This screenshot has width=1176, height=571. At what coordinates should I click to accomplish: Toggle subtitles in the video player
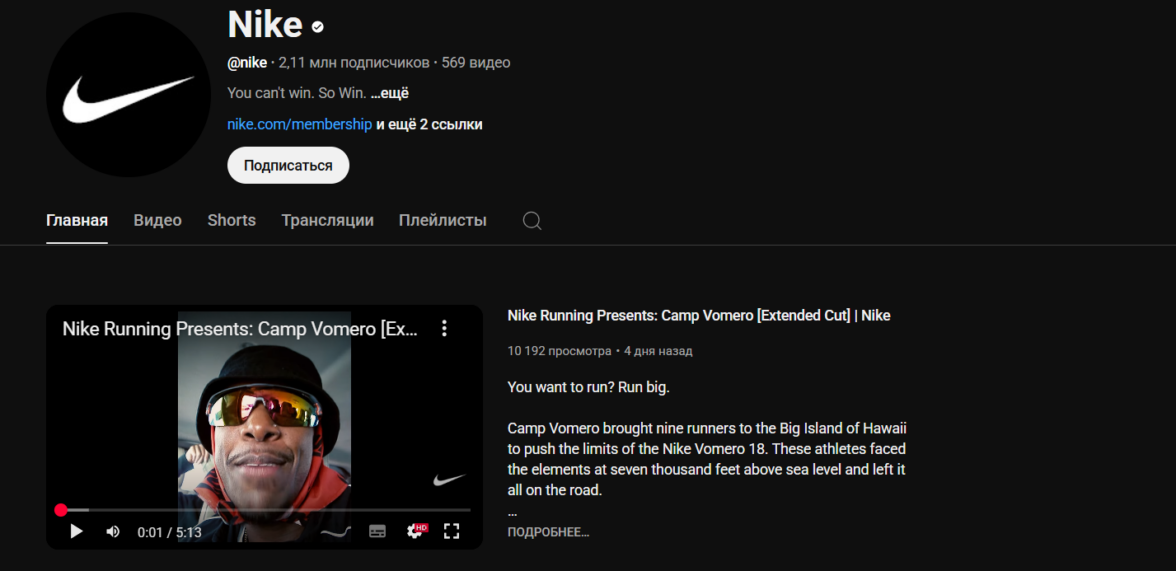pos(378,531)
